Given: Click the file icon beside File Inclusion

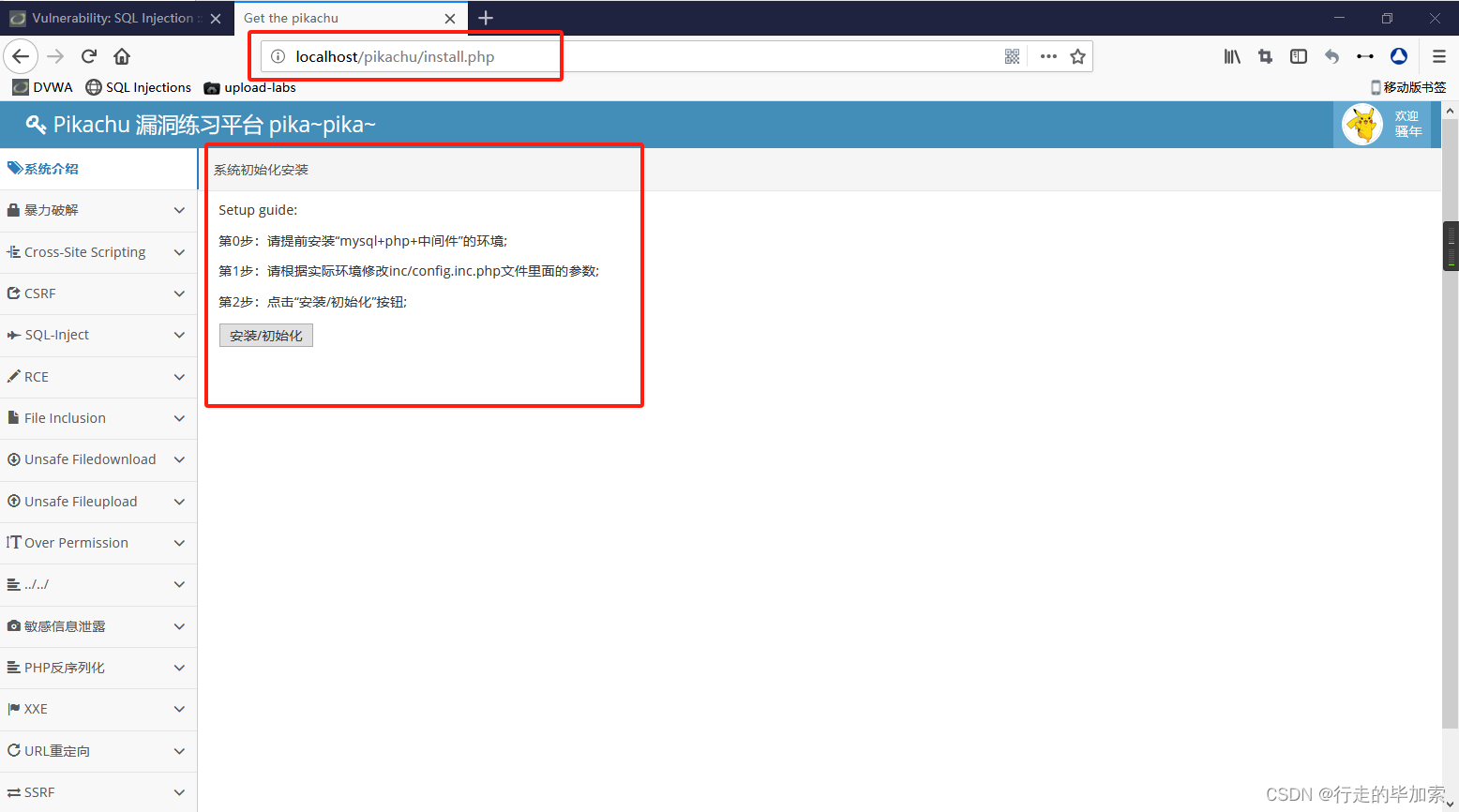Looking at the screenshot, I should tap(13, 417).
